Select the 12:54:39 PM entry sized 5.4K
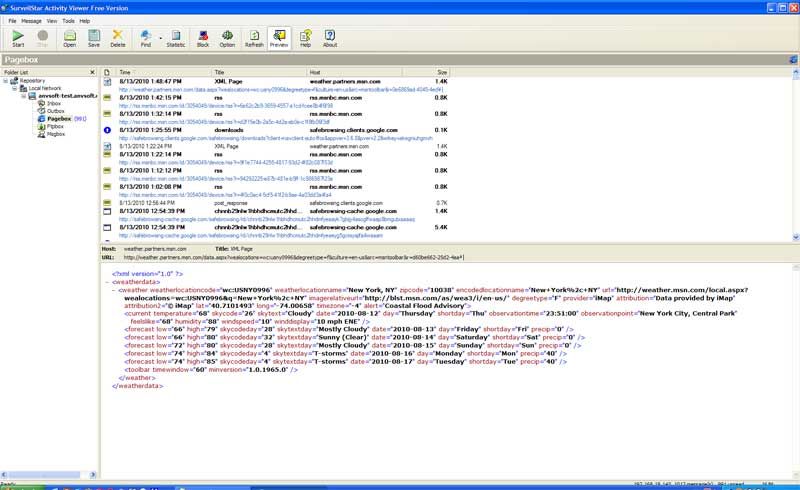The image size is (800, 490). tap(276, 227)
